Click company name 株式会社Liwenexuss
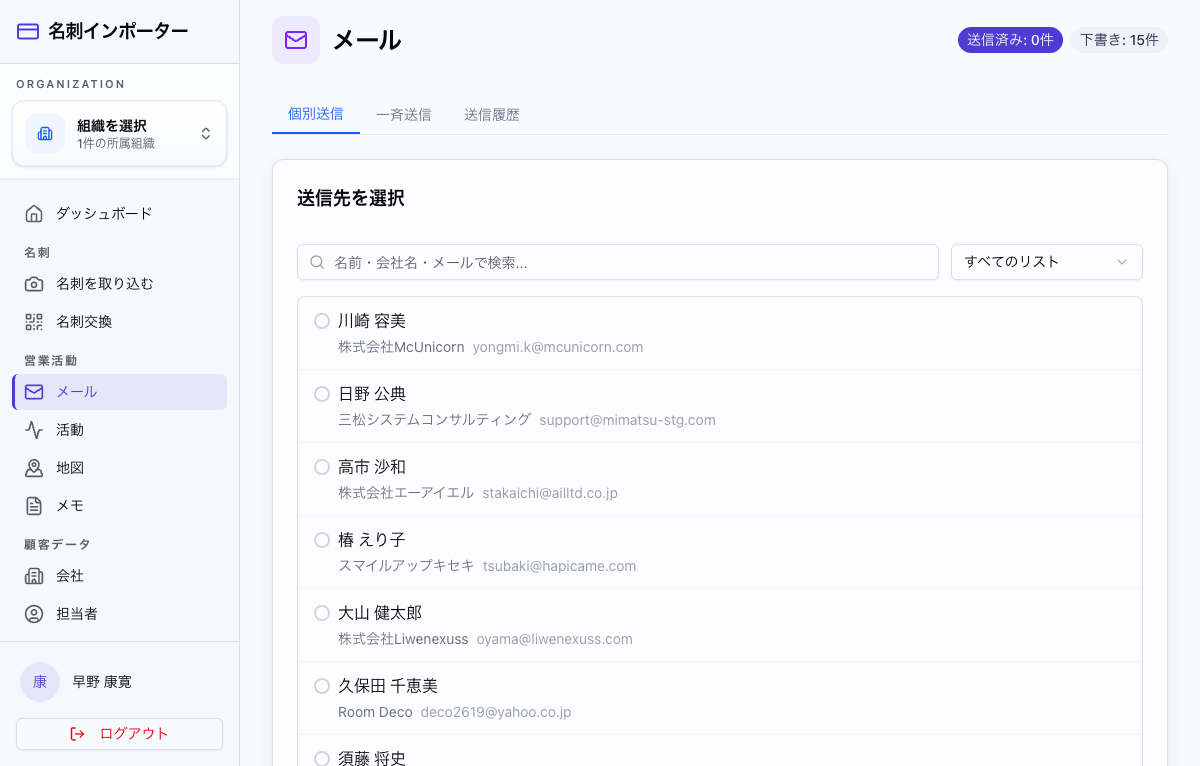The image size is (1200, 766). [403, 639]
